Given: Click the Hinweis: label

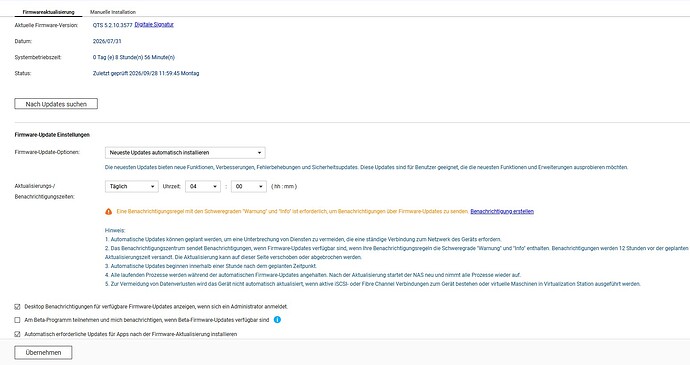Looking at the screenshot, I should point(115,230).
